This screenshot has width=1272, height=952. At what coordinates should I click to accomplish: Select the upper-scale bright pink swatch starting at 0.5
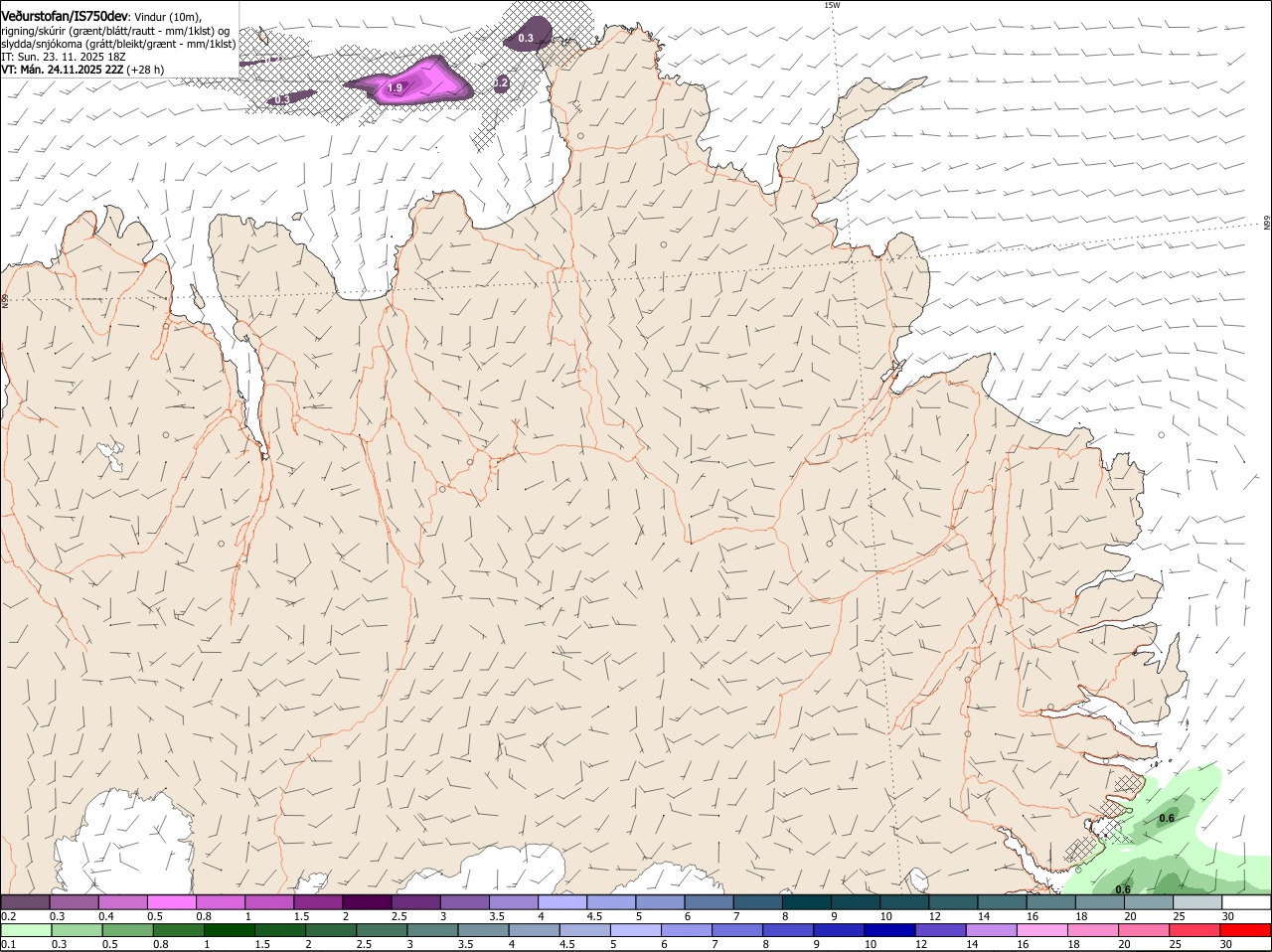click(x=171, y=902)
